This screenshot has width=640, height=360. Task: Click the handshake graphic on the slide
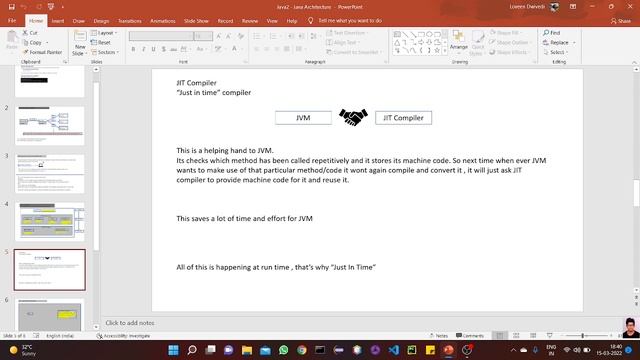pyautogui.click(x=353, y=117)
